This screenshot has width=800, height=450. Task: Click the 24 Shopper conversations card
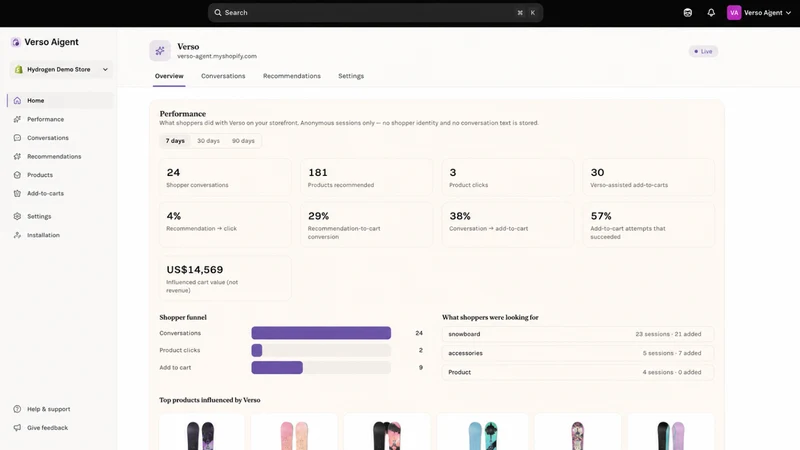(x=226, y=178)
